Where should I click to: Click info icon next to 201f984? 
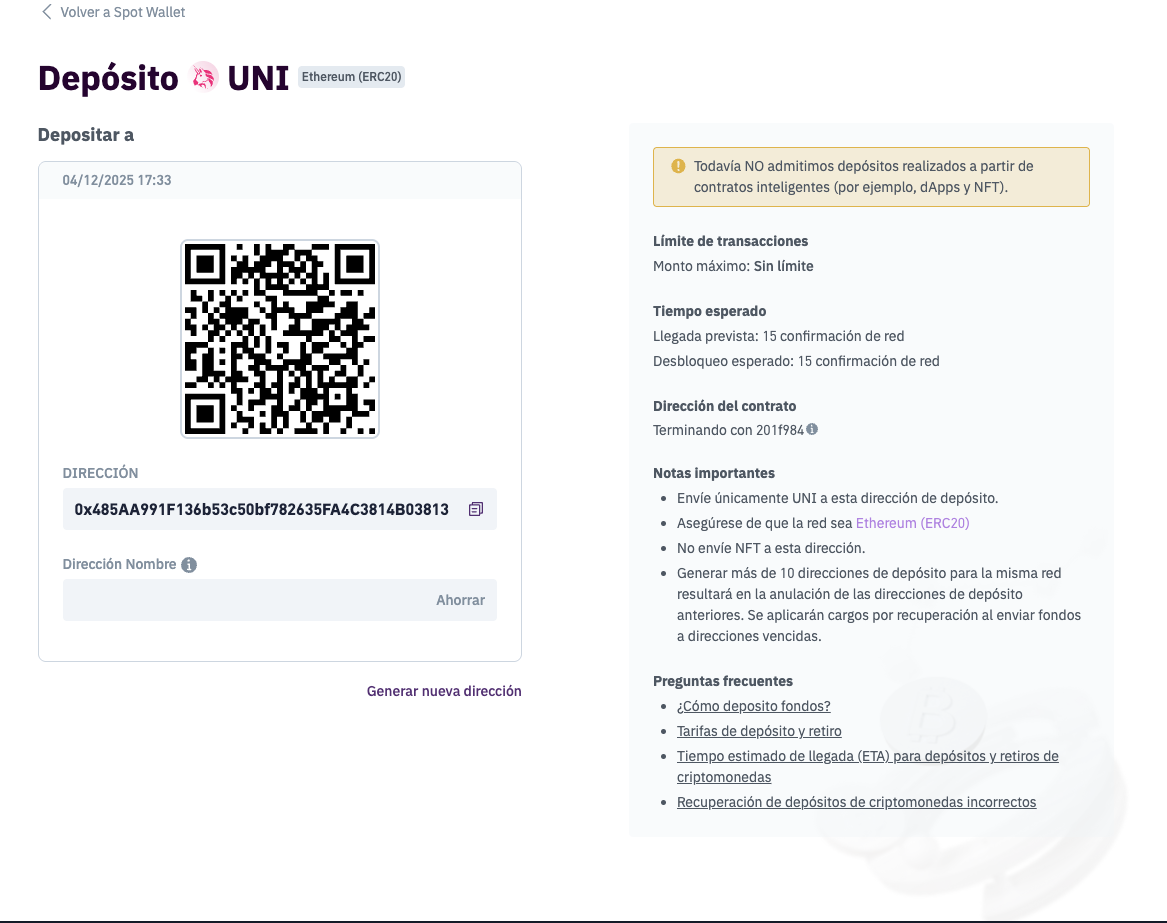[812, 430]
